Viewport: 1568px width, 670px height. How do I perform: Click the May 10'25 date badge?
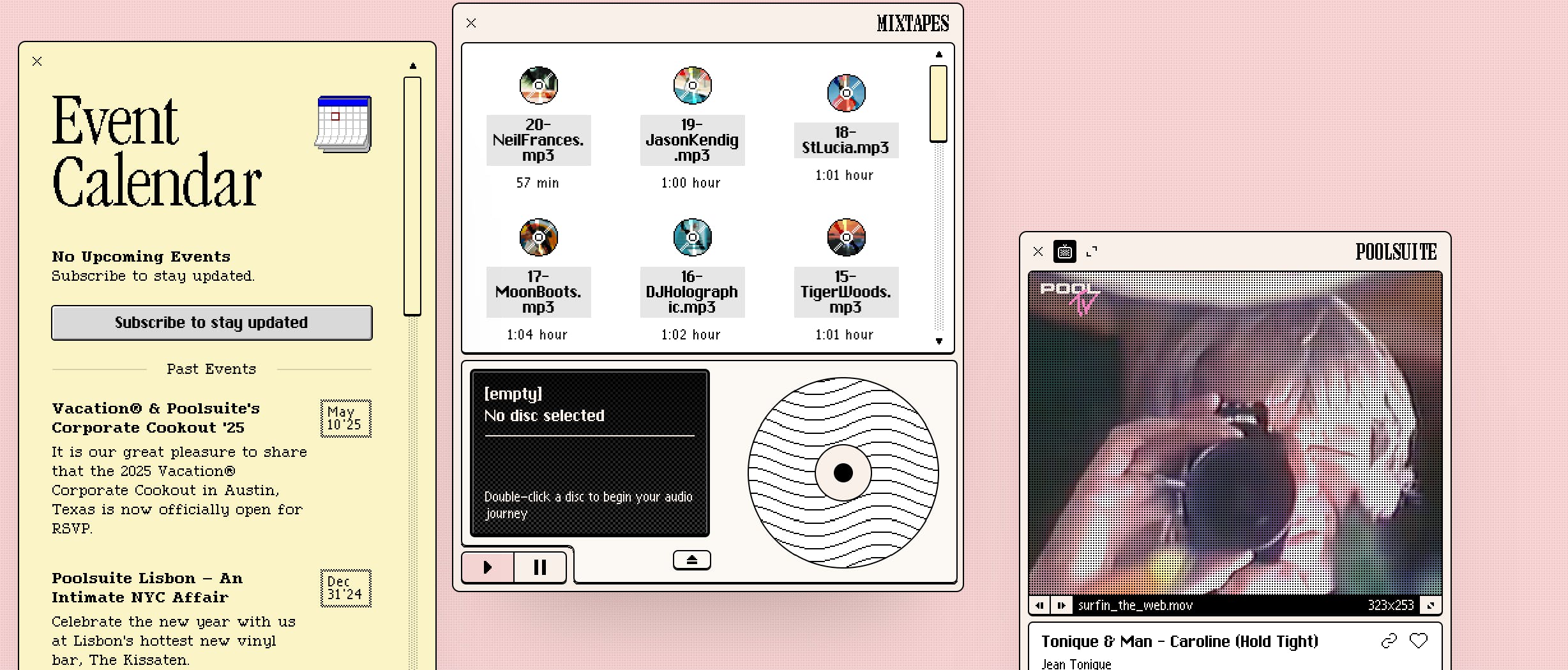click(345, 419)
